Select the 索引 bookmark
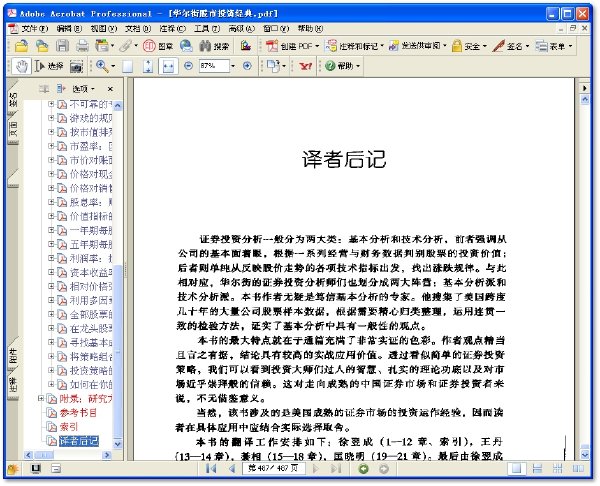Viewport: 600px width, 486px height. click(68, 427)
